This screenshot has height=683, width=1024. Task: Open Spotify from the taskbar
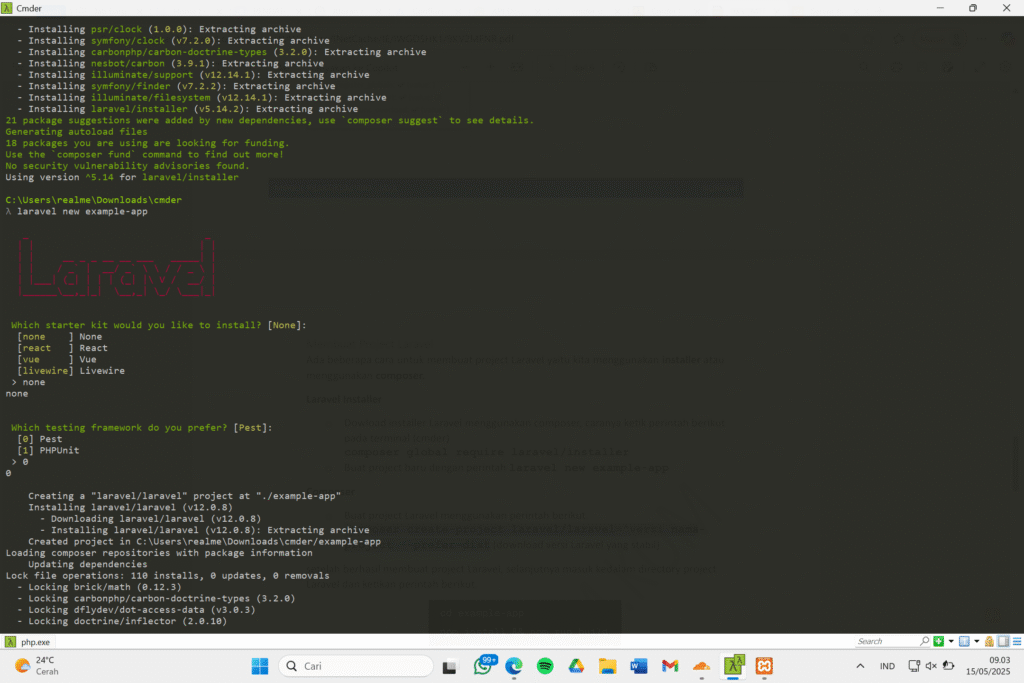pyautogui.click(x=545, y=666)
